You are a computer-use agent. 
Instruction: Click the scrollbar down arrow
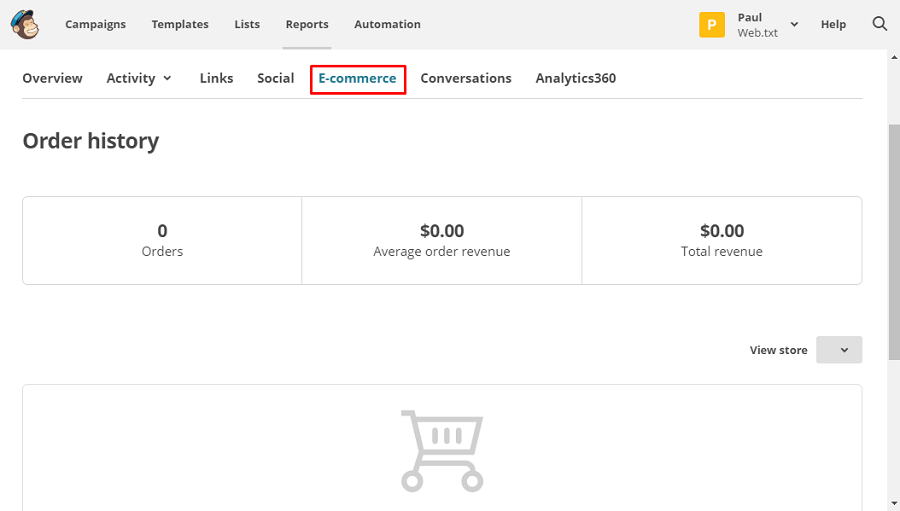[894, 504]
